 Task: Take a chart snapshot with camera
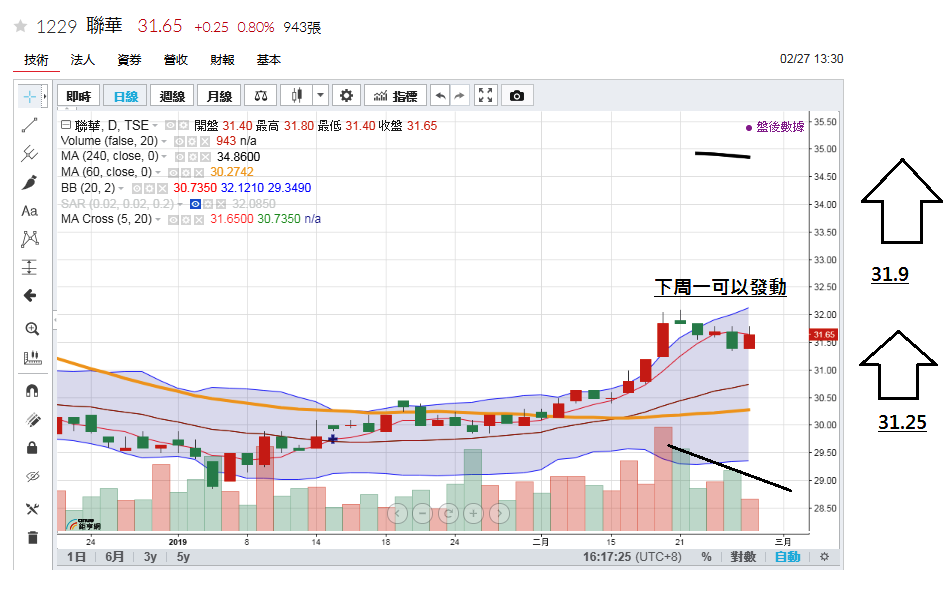[517, 96]
